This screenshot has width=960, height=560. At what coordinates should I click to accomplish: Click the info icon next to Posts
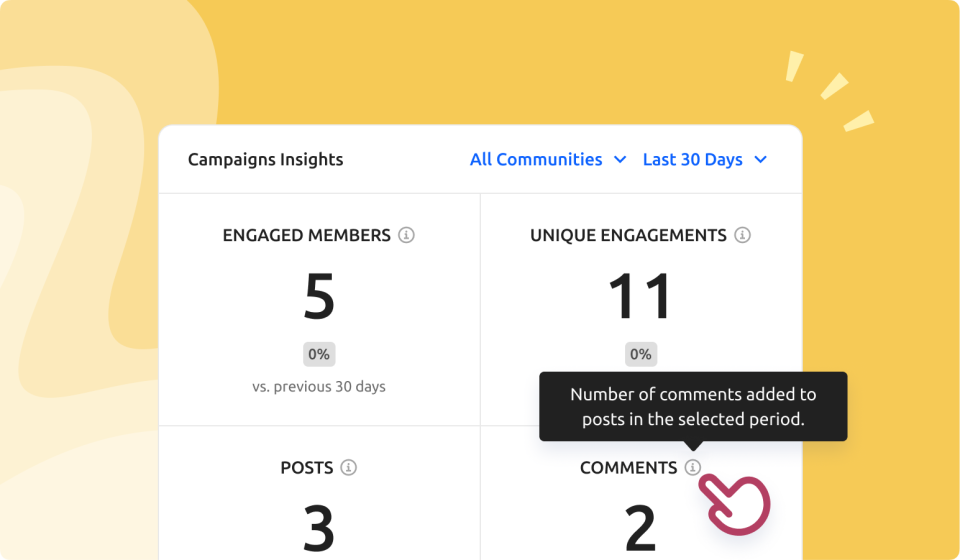pos(348,467)
